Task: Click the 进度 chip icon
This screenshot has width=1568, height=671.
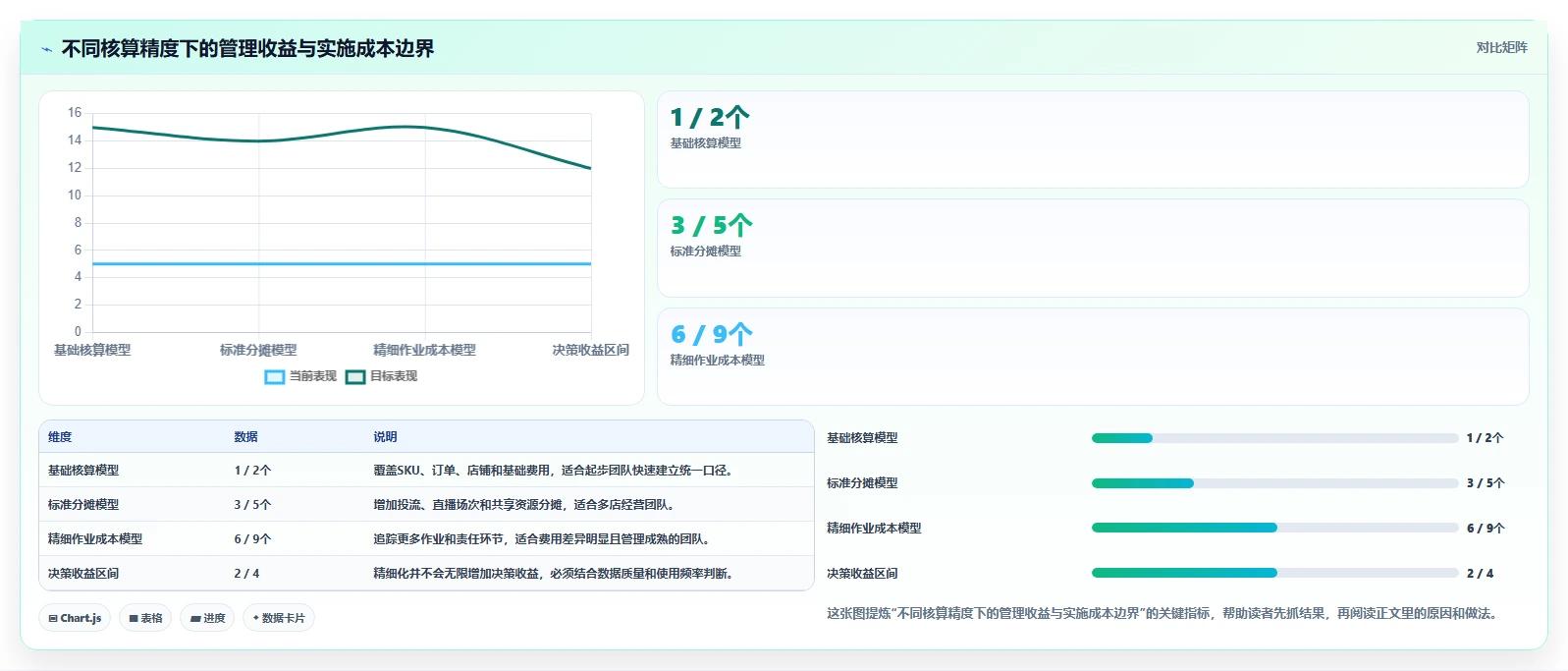Action: pos(195,619)
